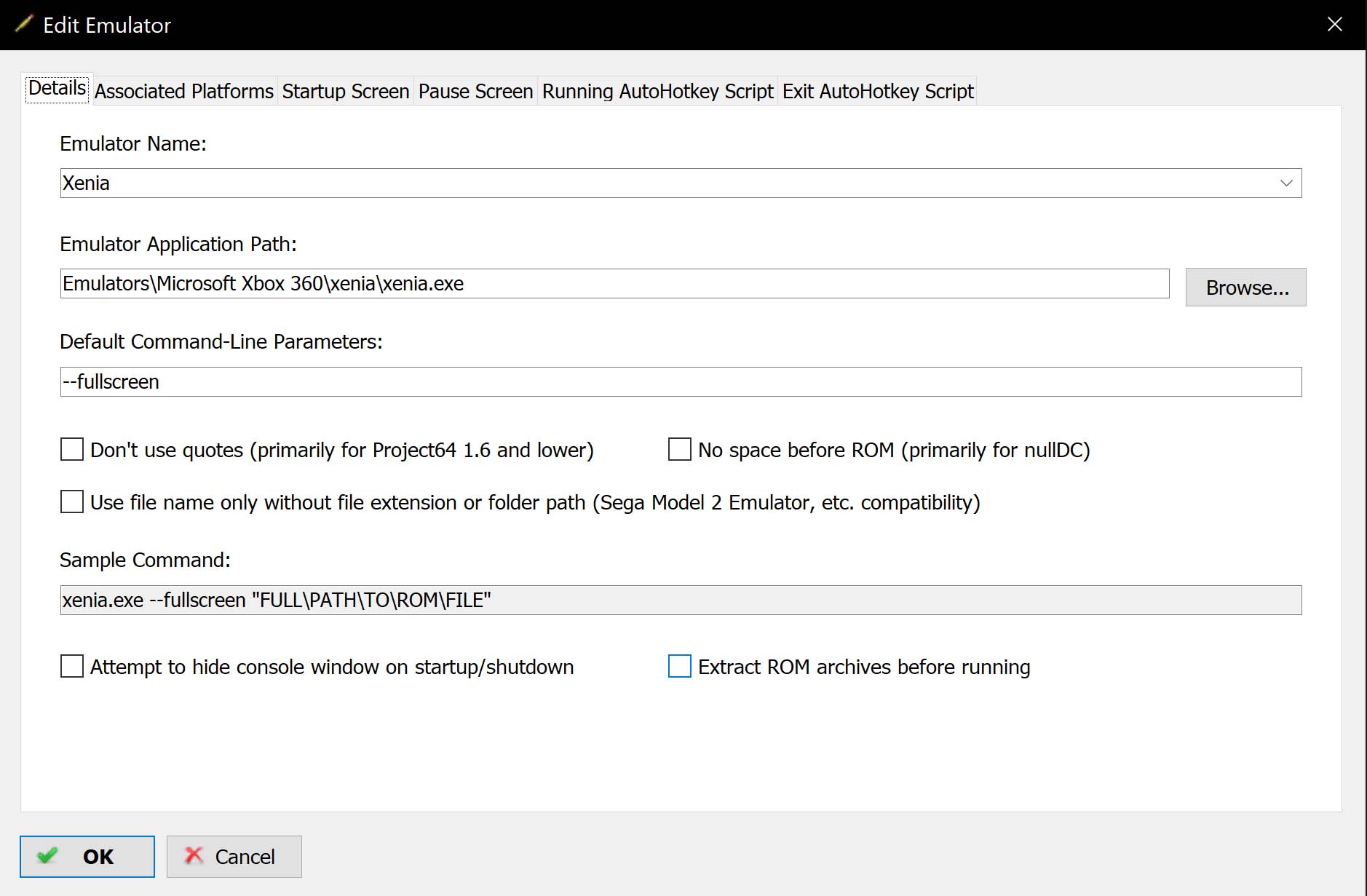Click the Sample Command label
This screenshot has height=896, width=1367.
click(x=145, y=560)
